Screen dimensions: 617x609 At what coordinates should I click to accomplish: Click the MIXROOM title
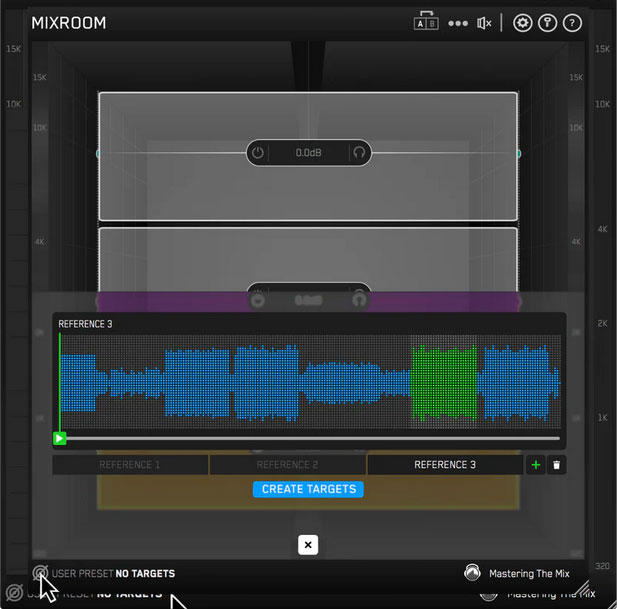[69, 23]
